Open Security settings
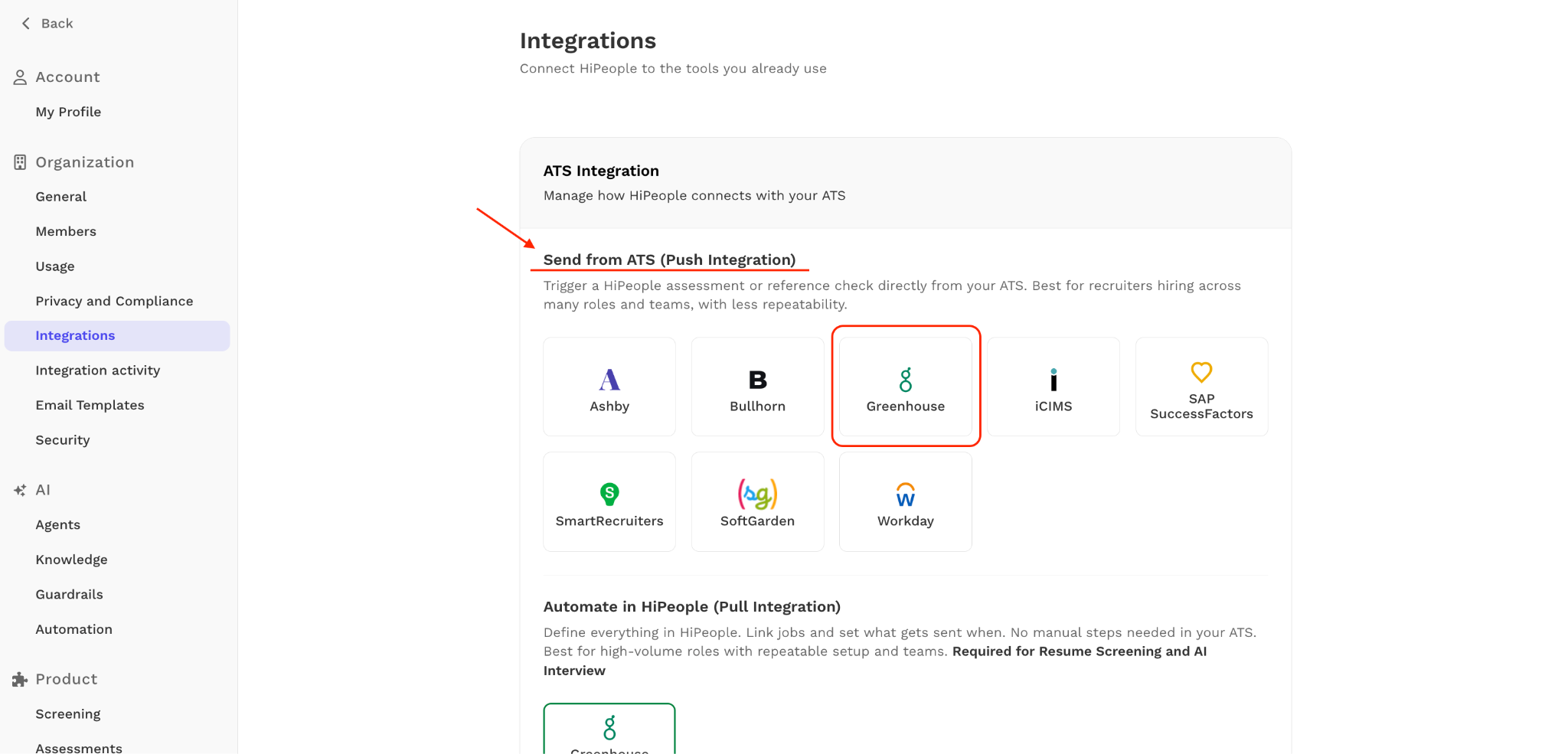The height and width of the screenshot is (754, 1568). 63,440
